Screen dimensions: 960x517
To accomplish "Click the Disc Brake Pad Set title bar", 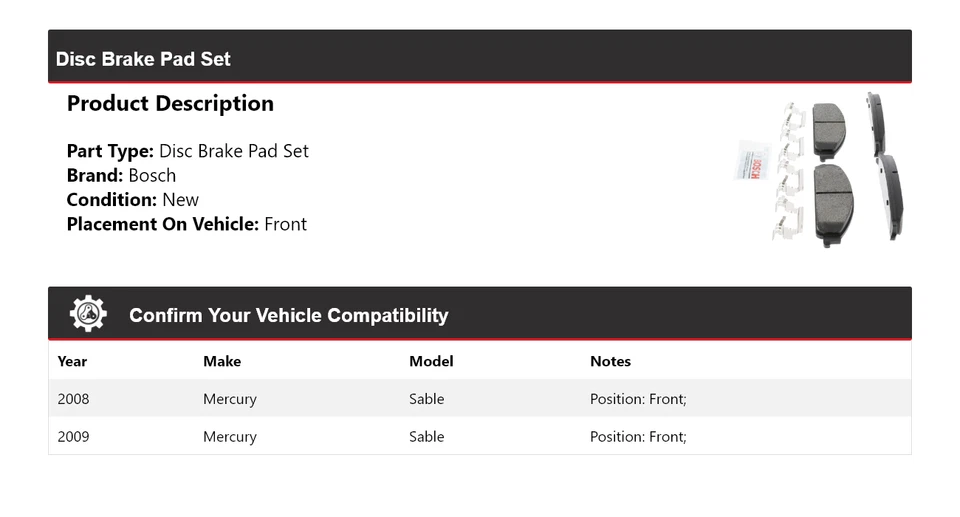I will click(x=144, y=59).
